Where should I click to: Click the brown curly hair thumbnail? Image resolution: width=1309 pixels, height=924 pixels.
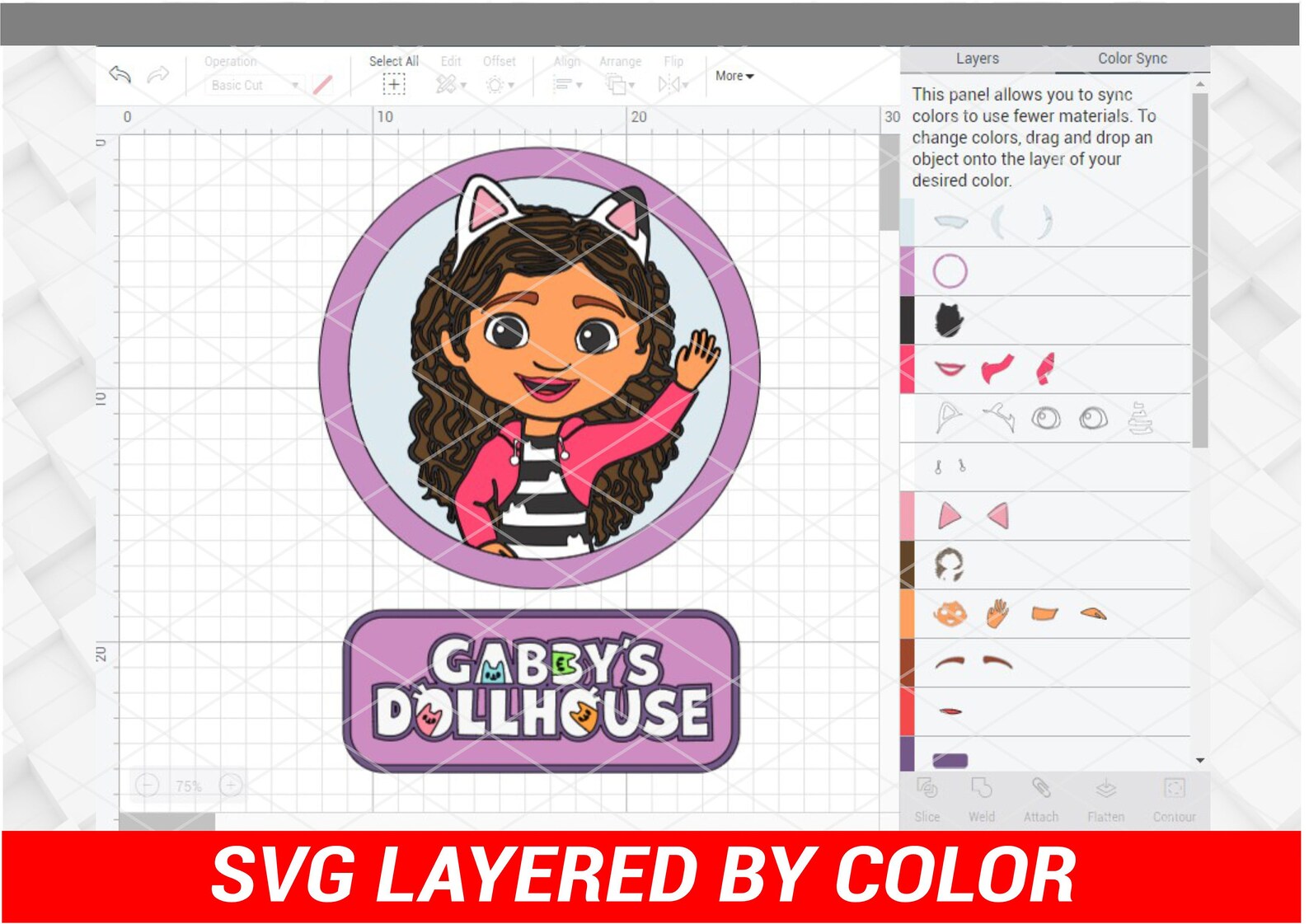point(949,565)
